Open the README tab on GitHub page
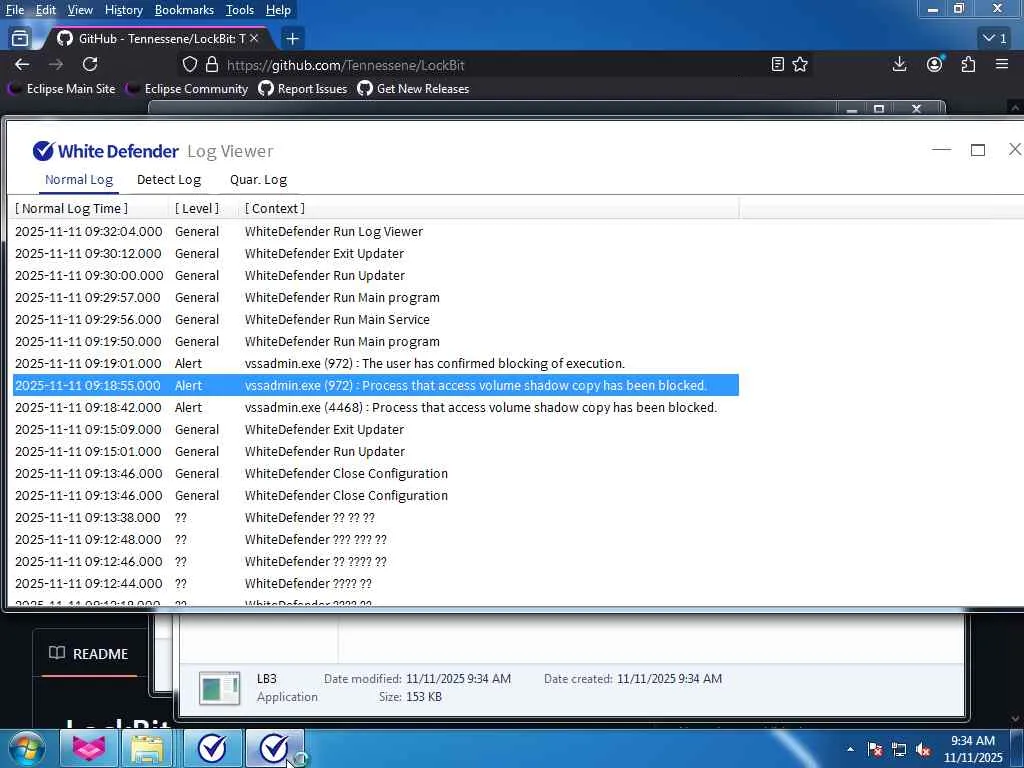 [x=89, y=654]
